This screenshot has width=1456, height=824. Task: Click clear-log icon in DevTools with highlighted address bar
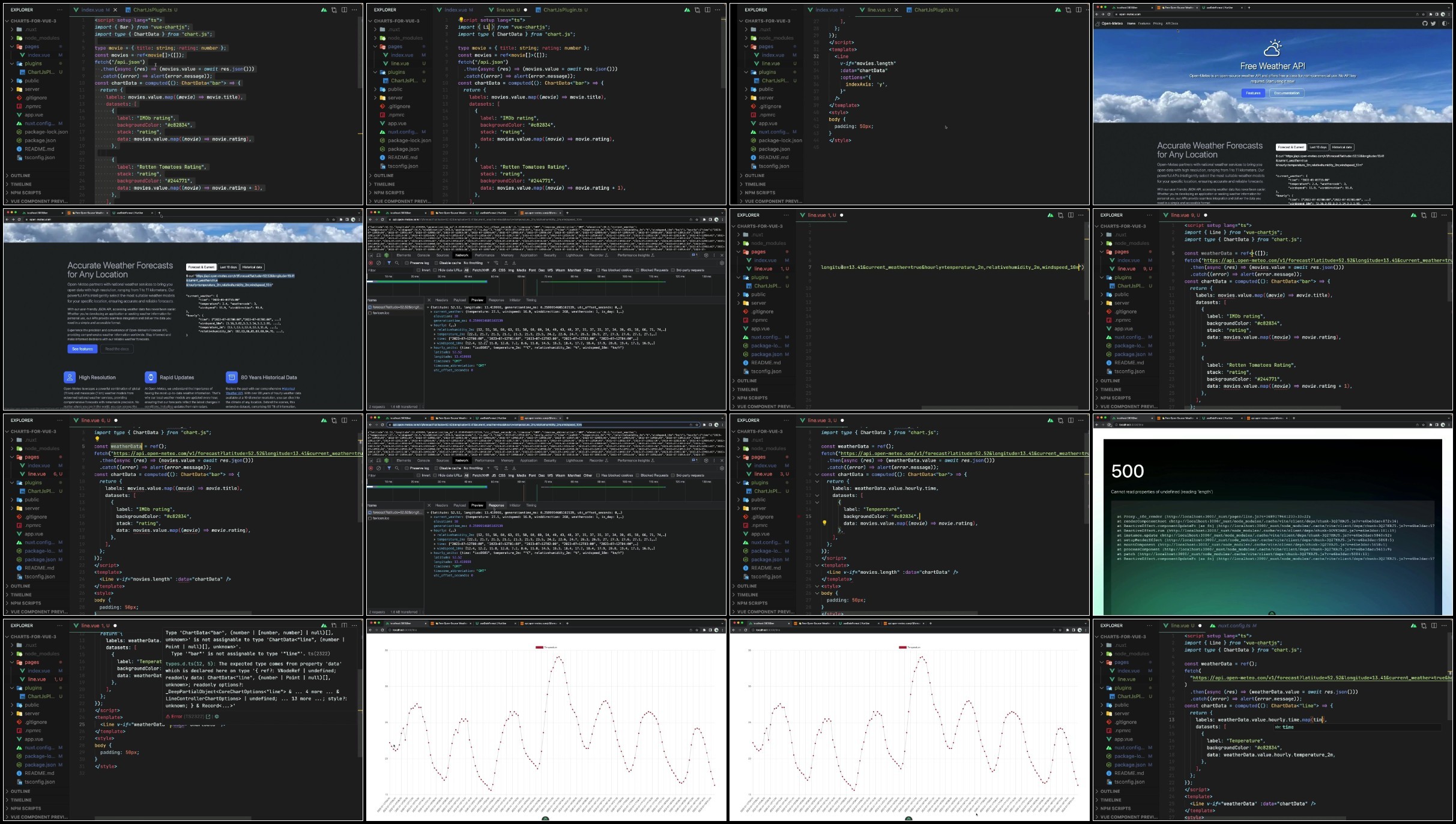point(378,468)
